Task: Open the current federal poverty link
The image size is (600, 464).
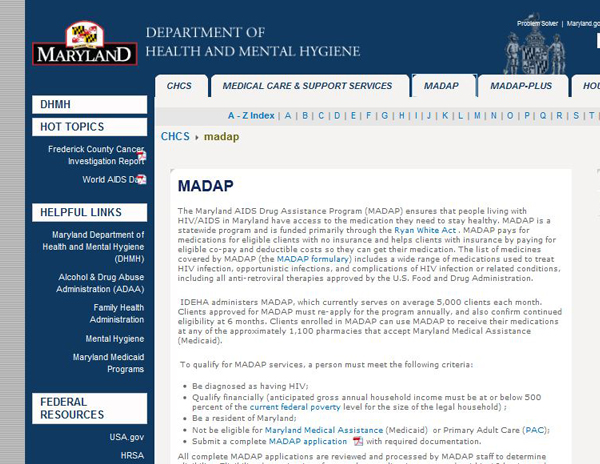Action: (295, 407)
